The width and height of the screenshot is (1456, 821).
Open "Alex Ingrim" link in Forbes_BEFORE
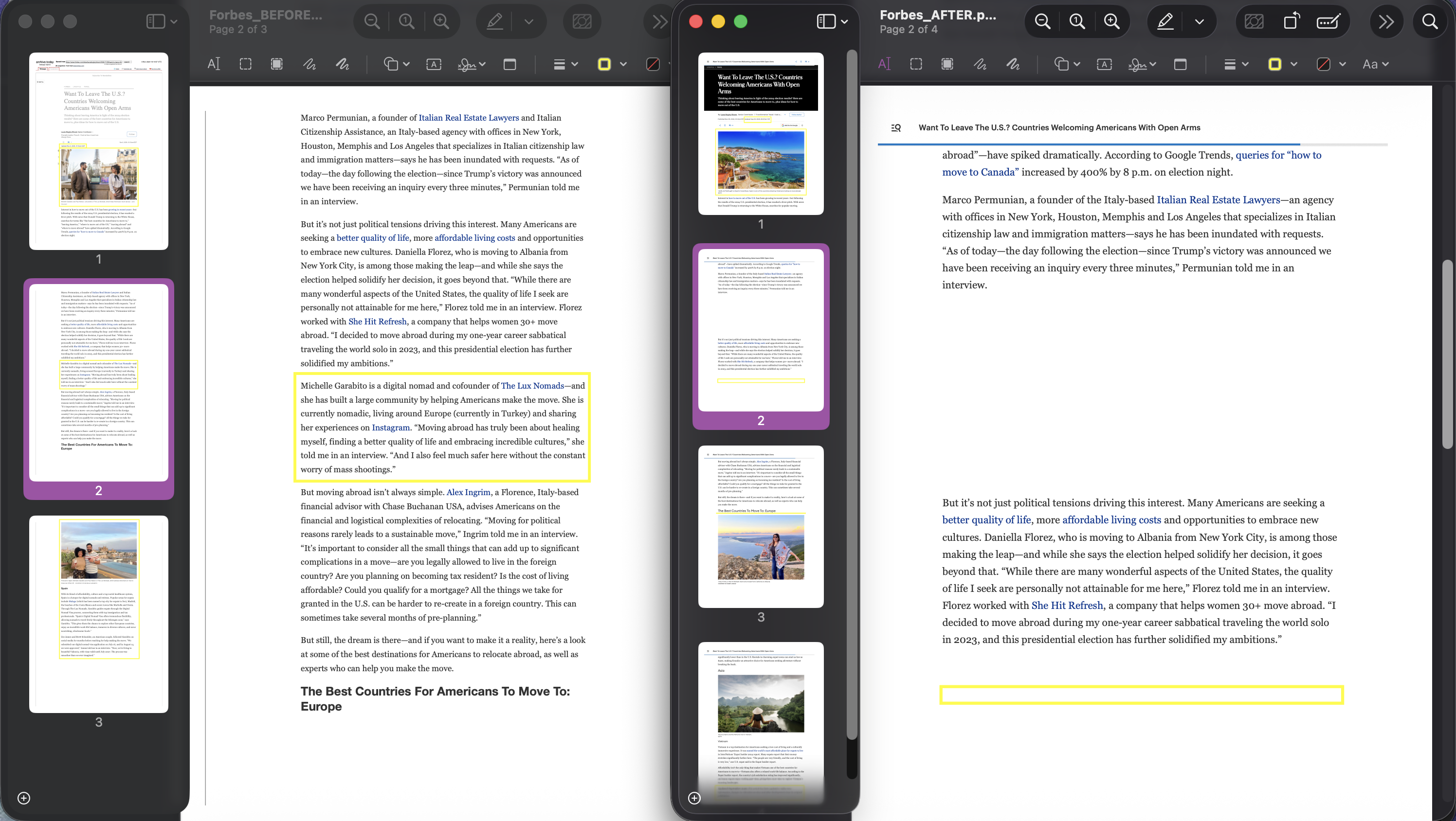pyautogui.click(x=468, y=492)
